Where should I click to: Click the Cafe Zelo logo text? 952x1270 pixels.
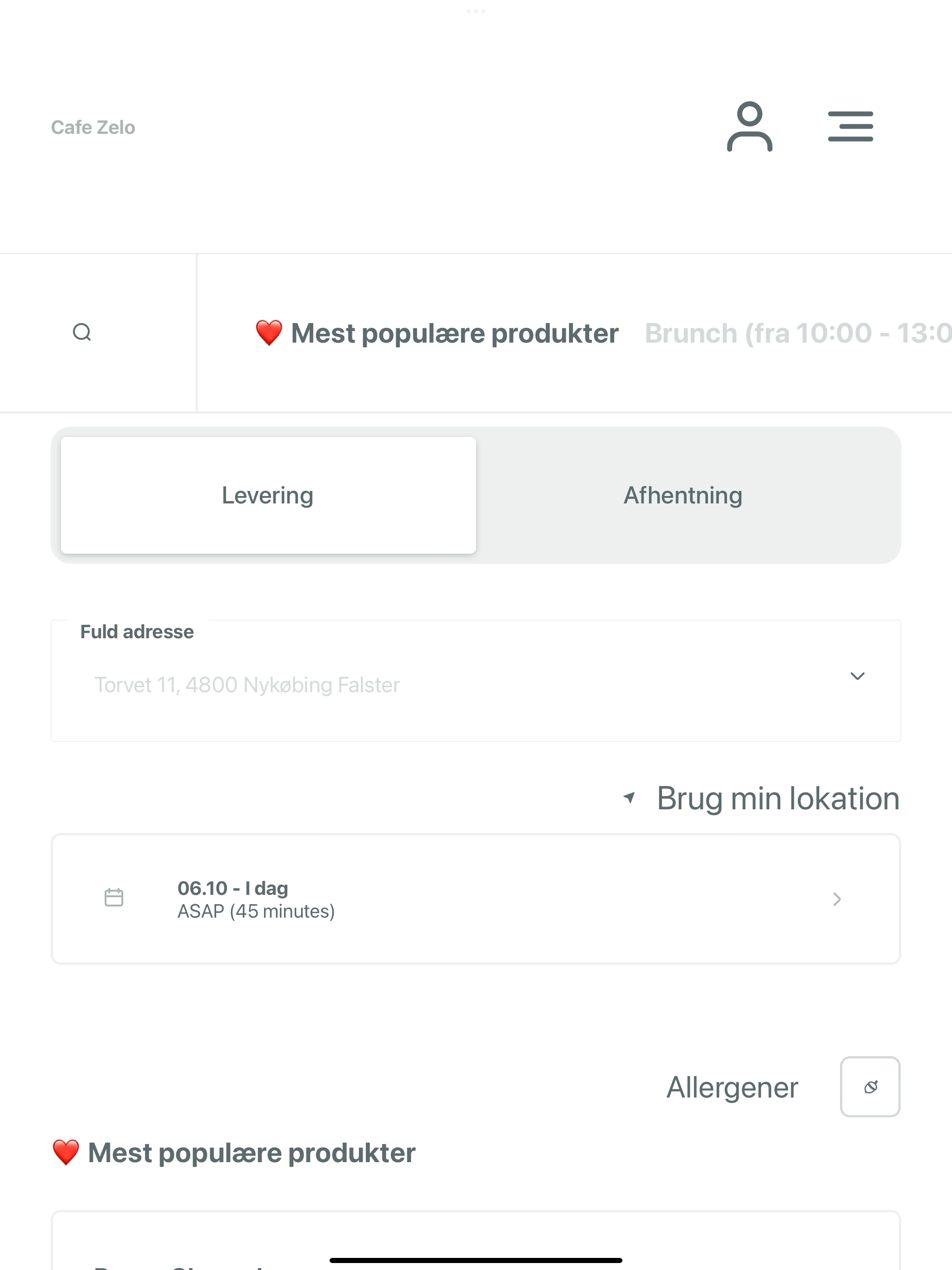pyautogui.click(x=93, y=127)
